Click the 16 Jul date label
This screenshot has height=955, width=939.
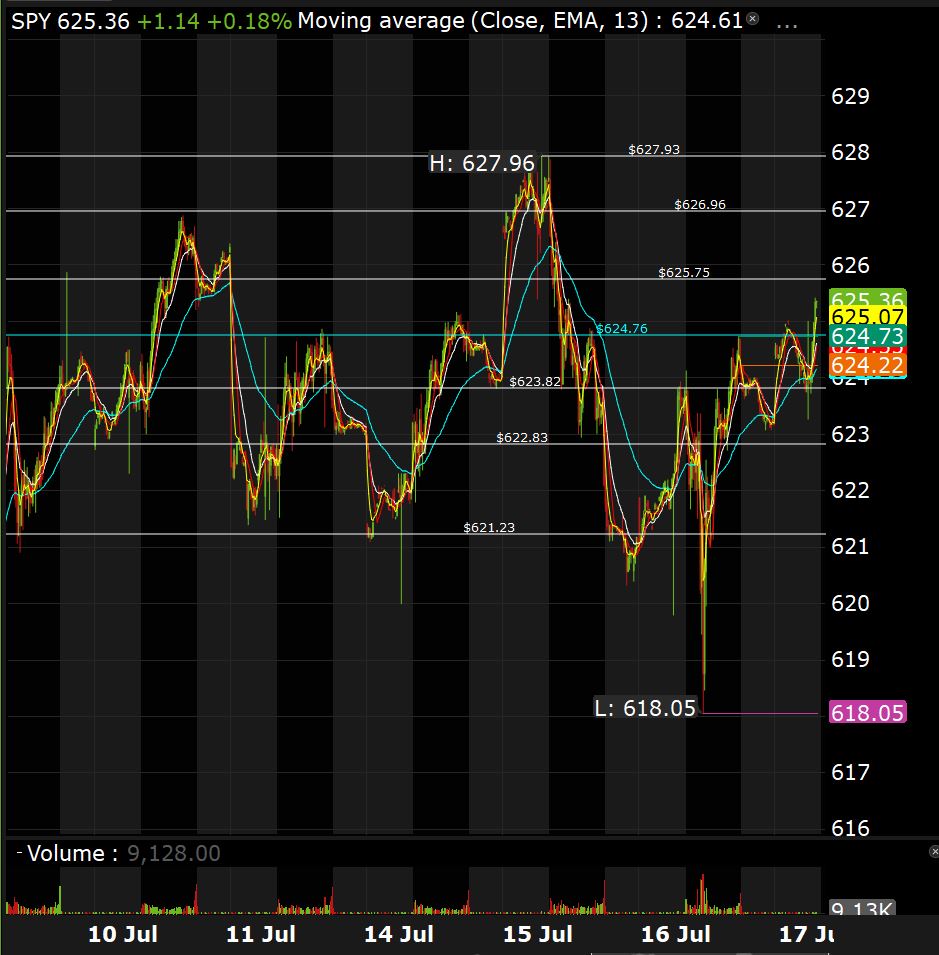676,934
